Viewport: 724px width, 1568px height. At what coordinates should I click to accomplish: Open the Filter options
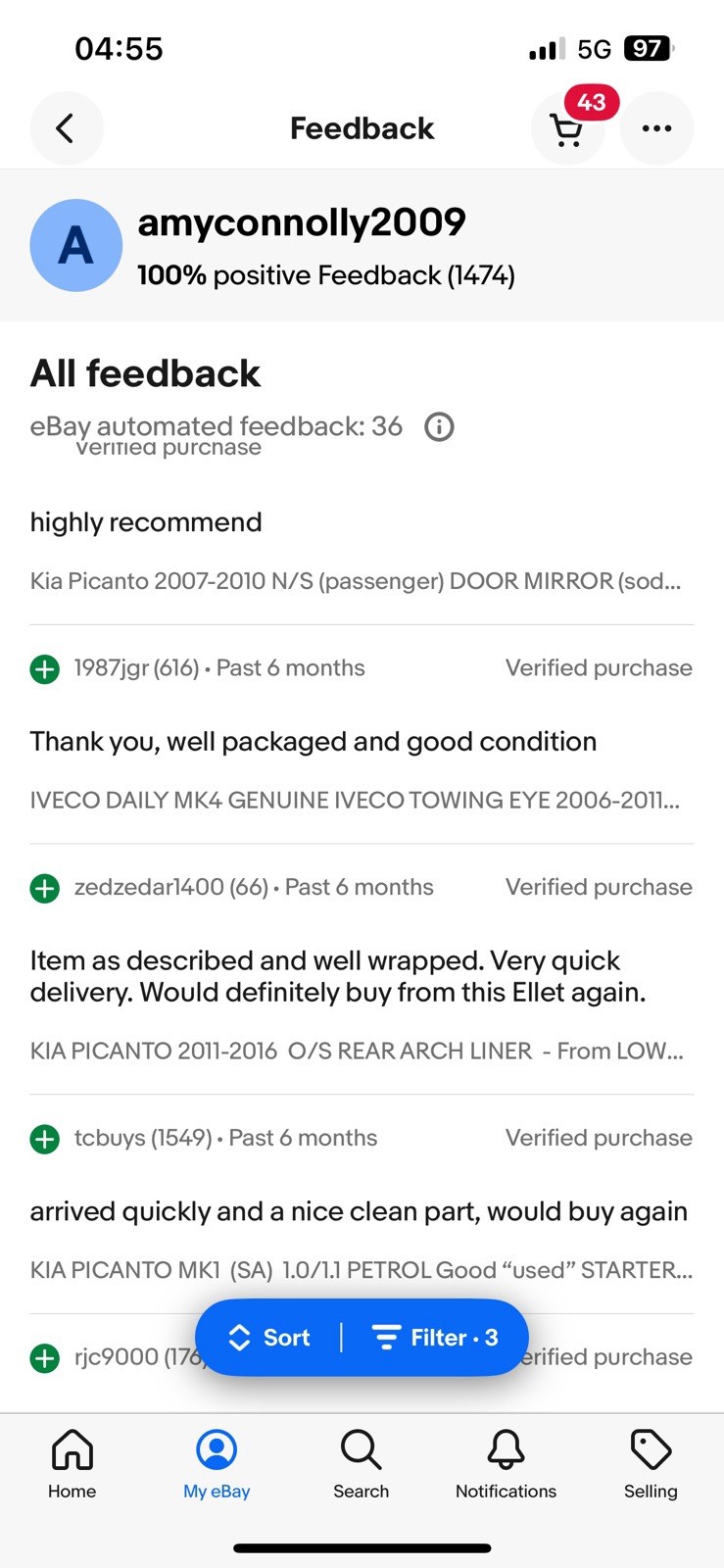tap(435, 1338)
